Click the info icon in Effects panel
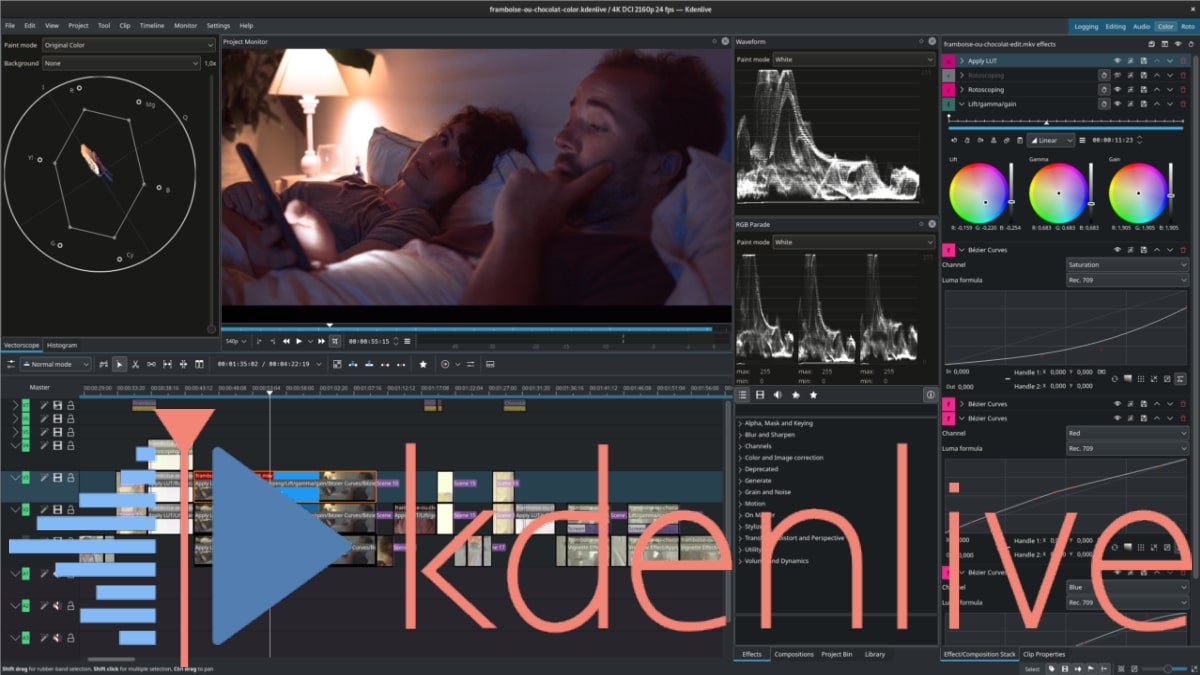This screenshot has height=675, width=1200. point(930,395)
